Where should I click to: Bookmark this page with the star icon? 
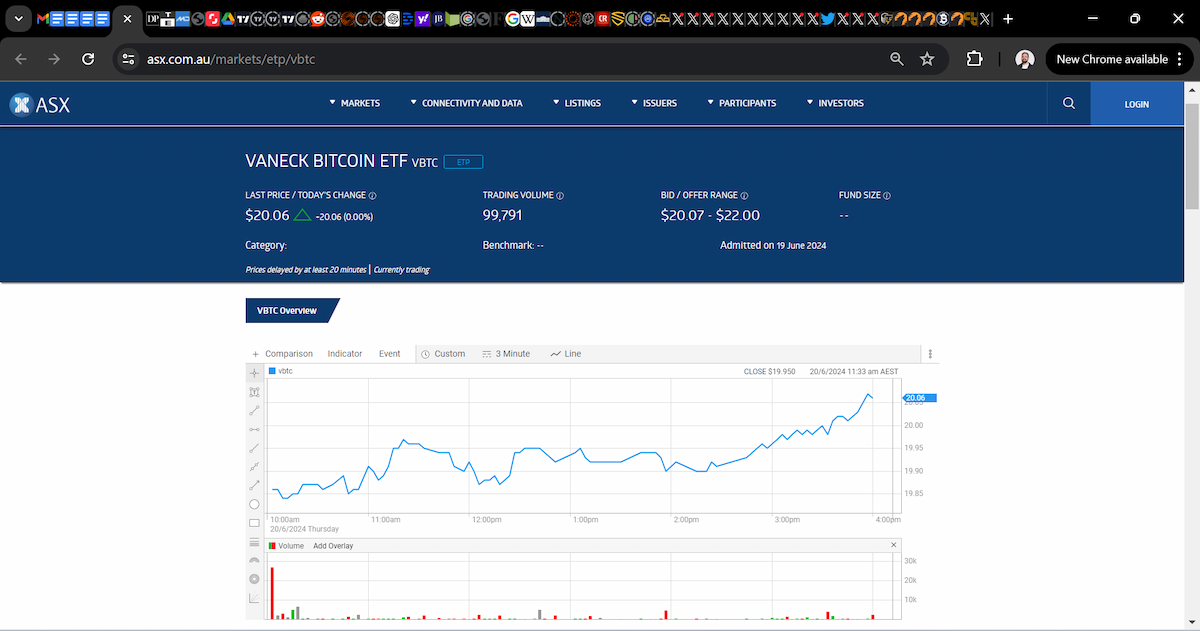[x=927, y=59]
